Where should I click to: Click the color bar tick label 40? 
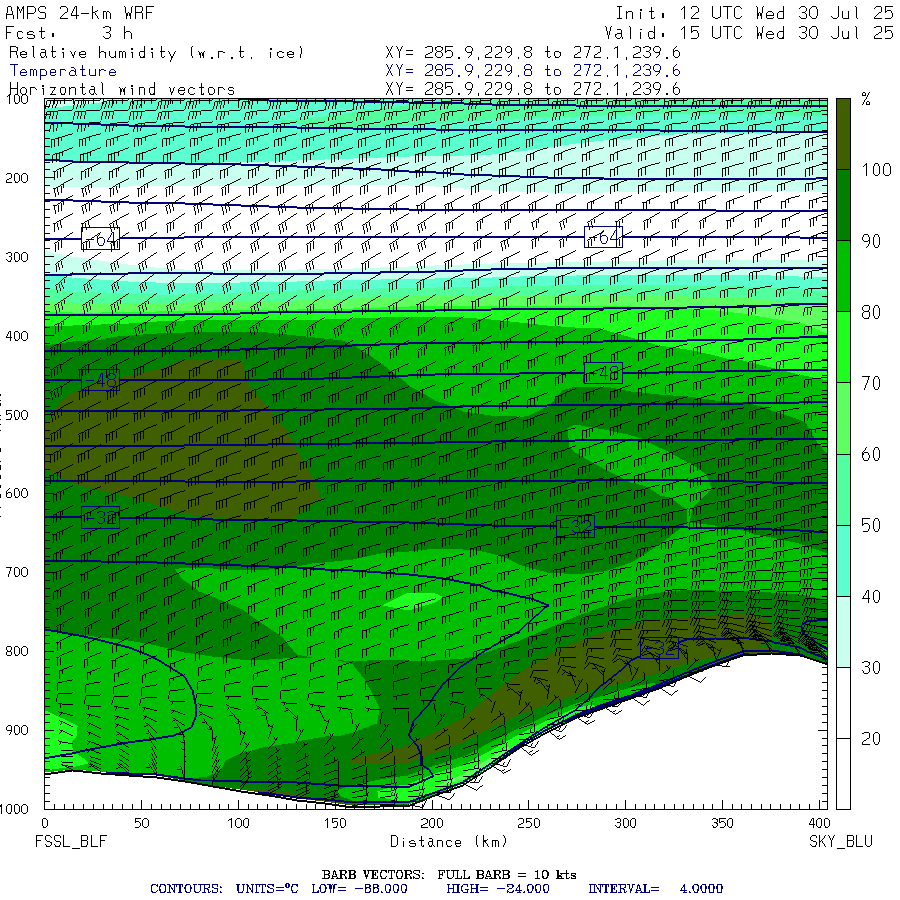(871, 597)
